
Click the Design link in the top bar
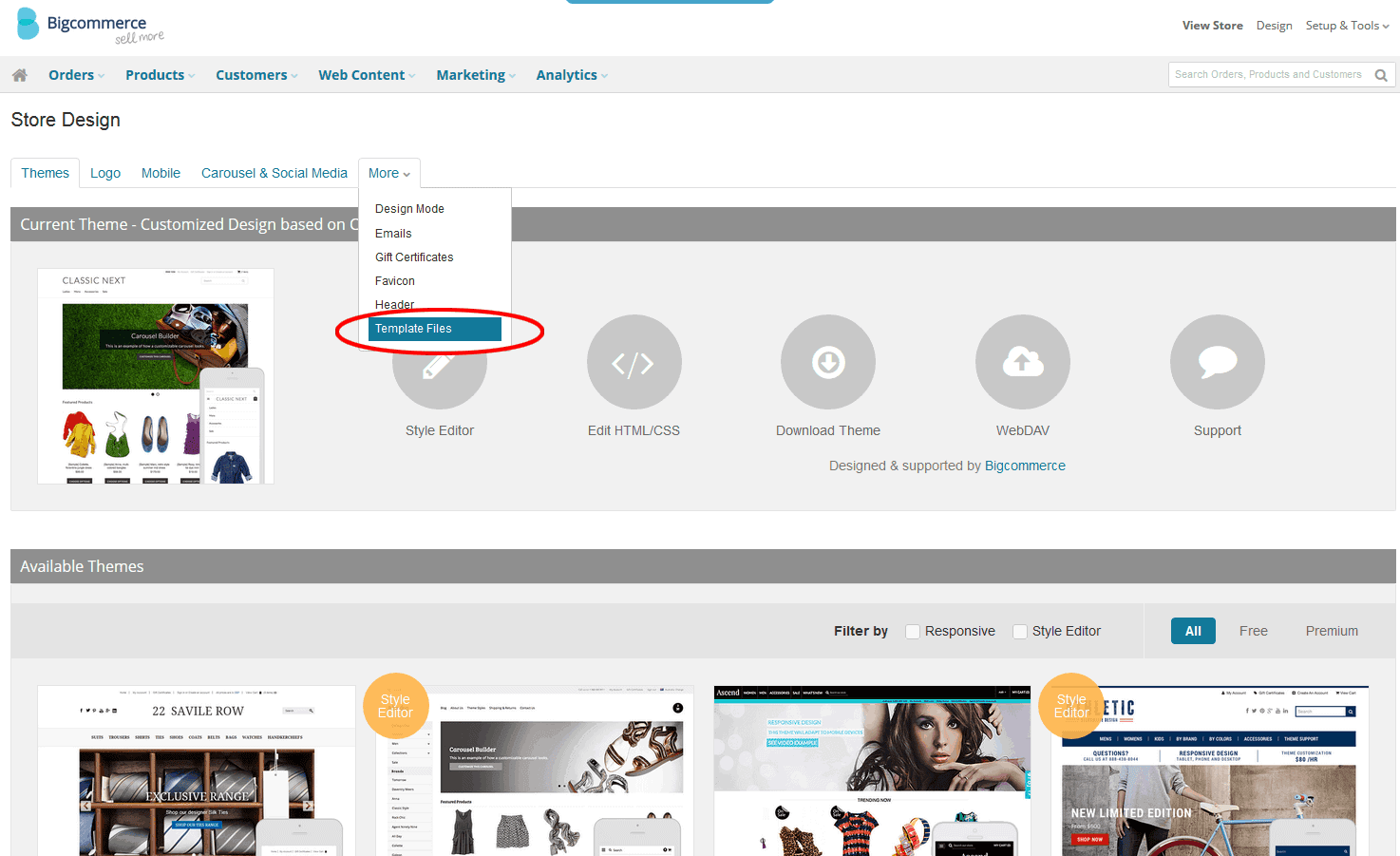[1274, 26]
